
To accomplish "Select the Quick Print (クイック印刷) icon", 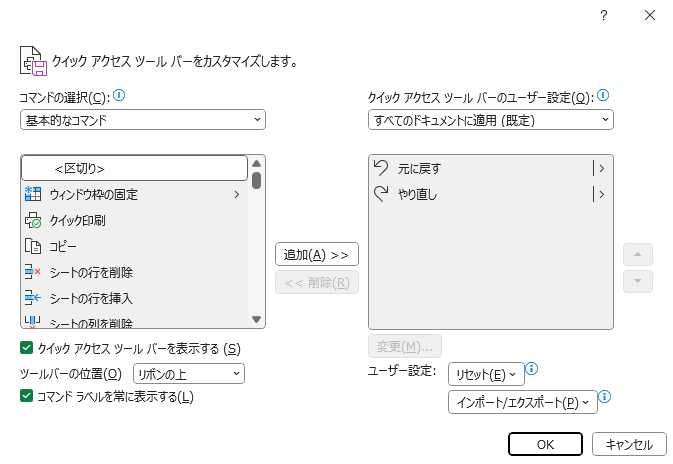I will click(x=32, y=220).
